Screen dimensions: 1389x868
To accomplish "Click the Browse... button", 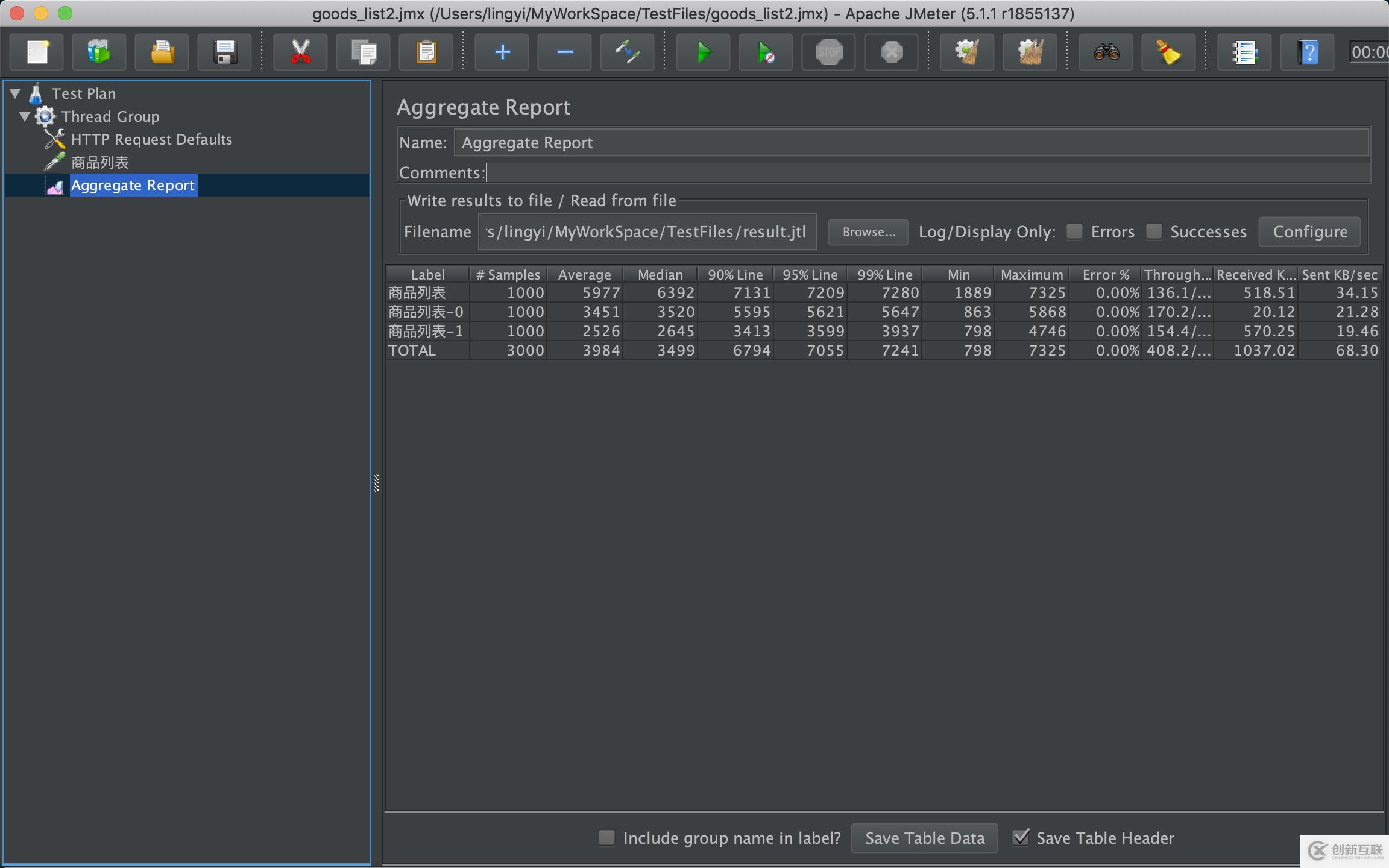I will 868,232.
